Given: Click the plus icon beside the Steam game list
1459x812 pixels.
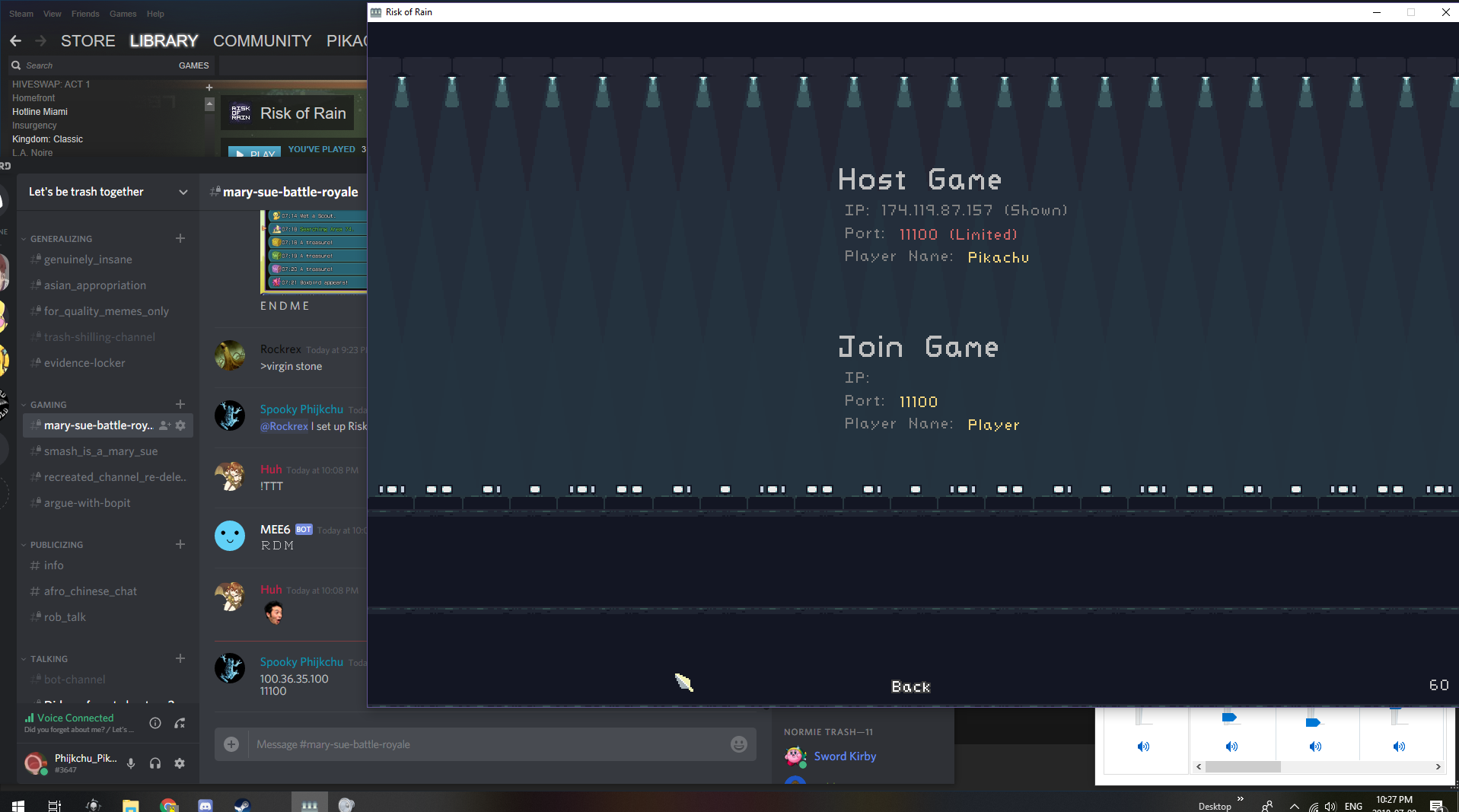Looking at the screenshot, I should 209,87.
